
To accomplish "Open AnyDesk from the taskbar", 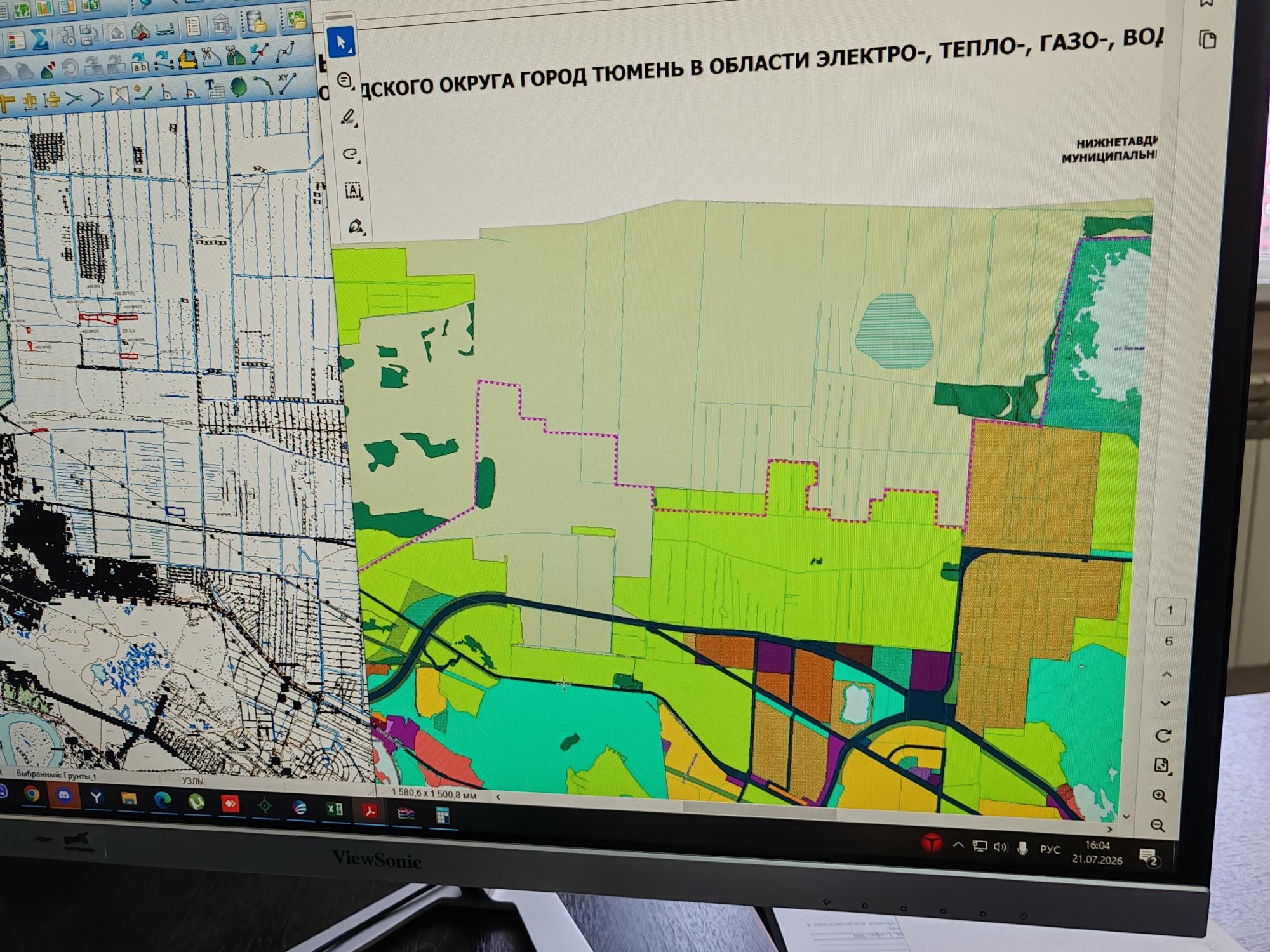I will coord(230,803).
